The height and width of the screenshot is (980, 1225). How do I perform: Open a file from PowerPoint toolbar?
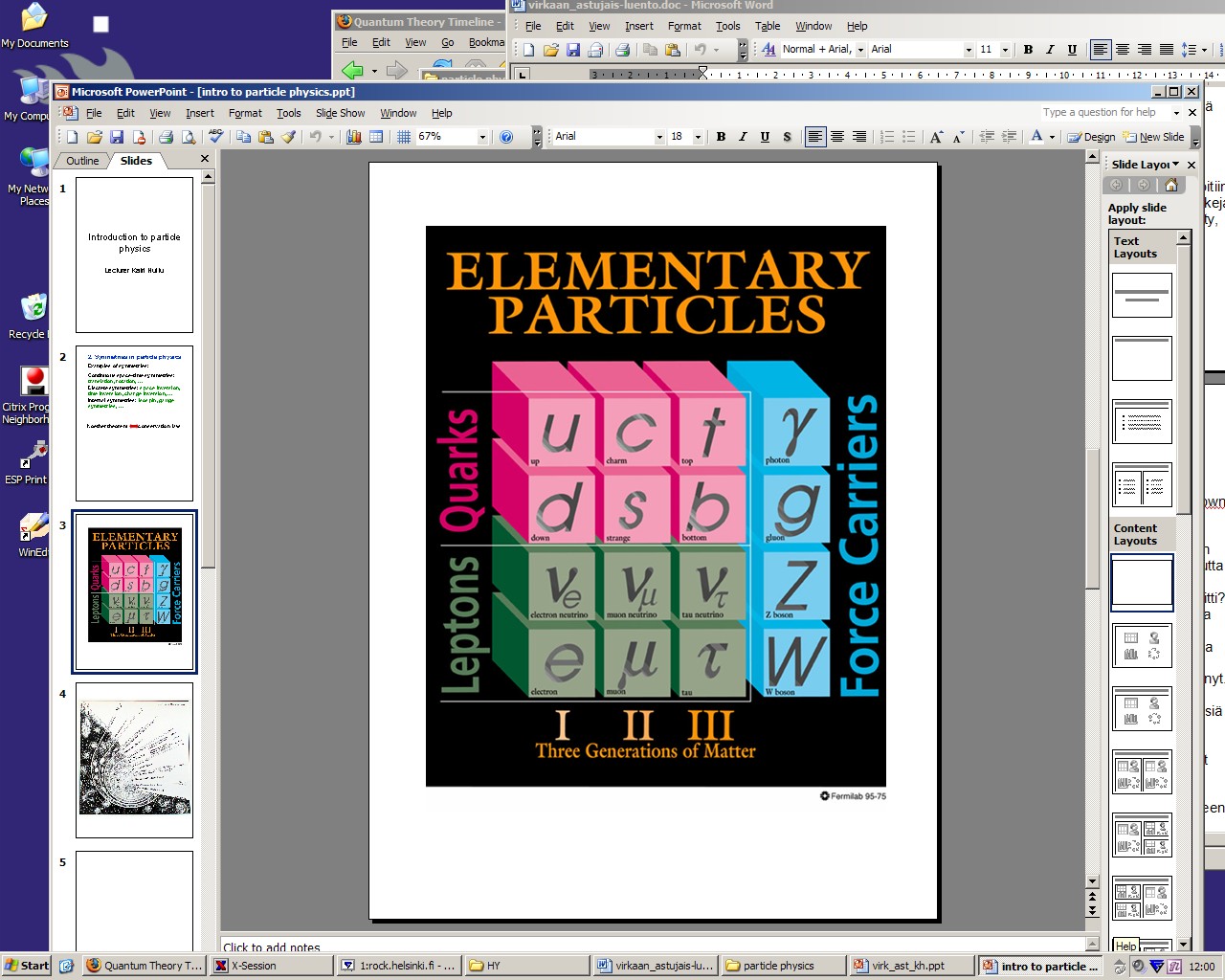click(x=94, y=137)
